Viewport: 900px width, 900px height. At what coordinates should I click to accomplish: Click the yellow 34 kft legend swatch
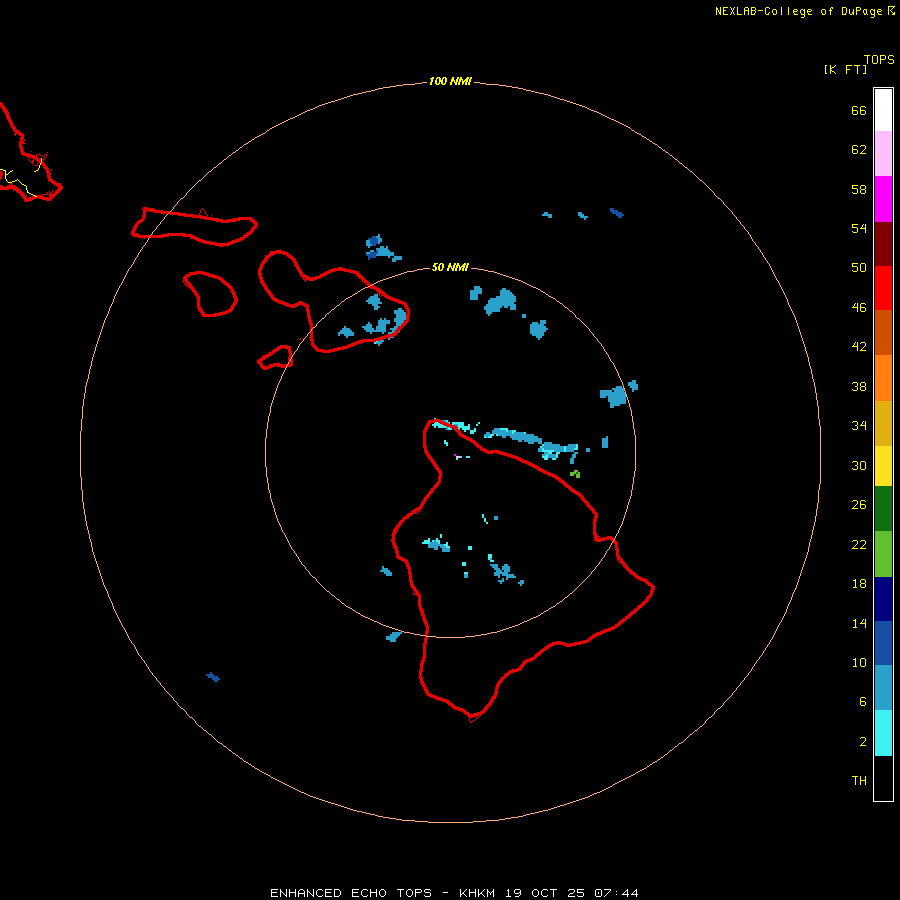(883, 466)
